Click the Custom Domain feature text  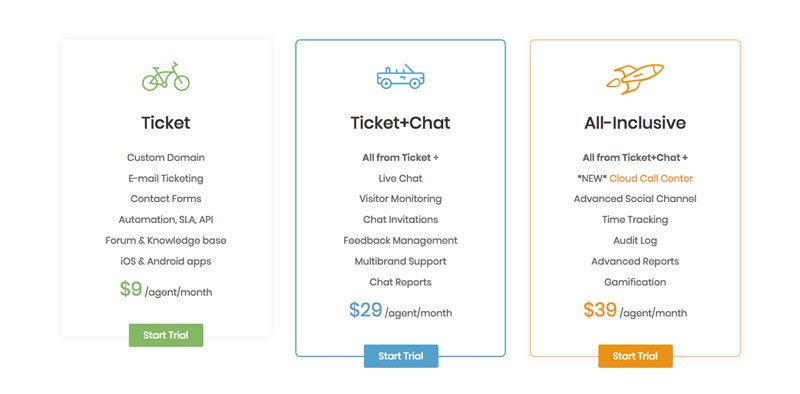coord(166,157)
